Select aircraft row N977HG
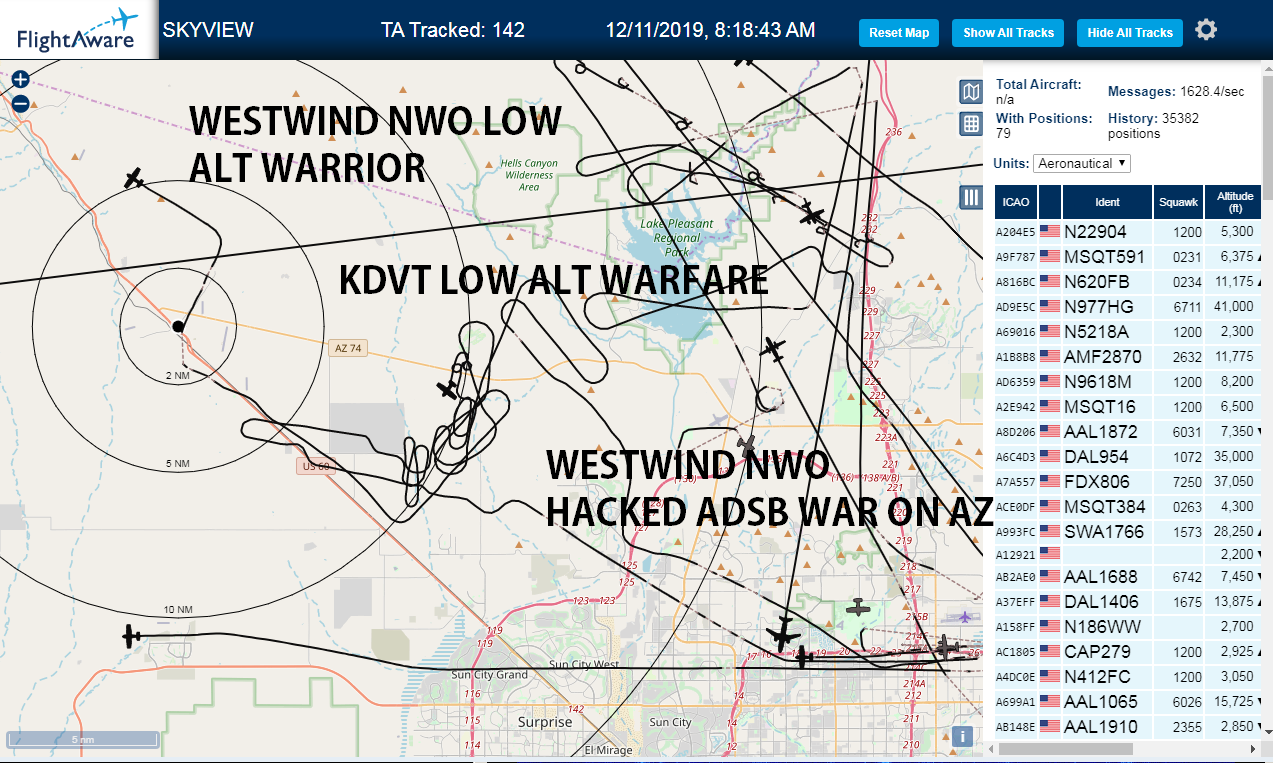Screen dimensions: 1273x763 click(1129, 307)
